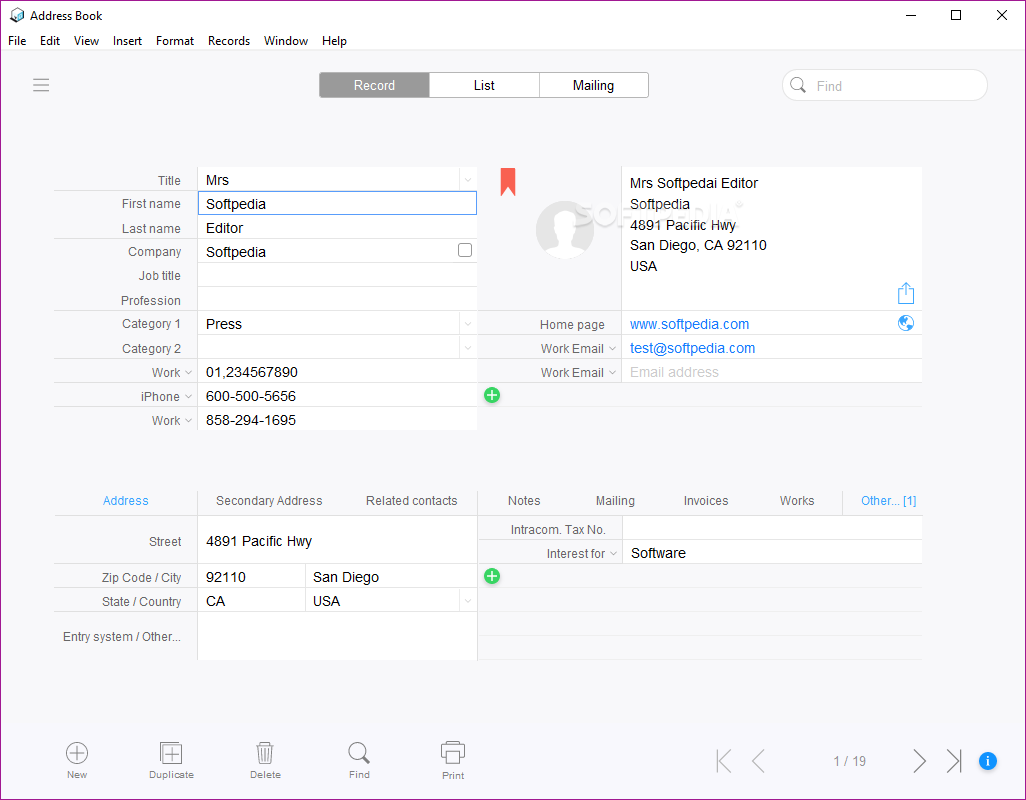1026x800 pixels.
Task: Open the Insert menu
Action: click(127, 41)
